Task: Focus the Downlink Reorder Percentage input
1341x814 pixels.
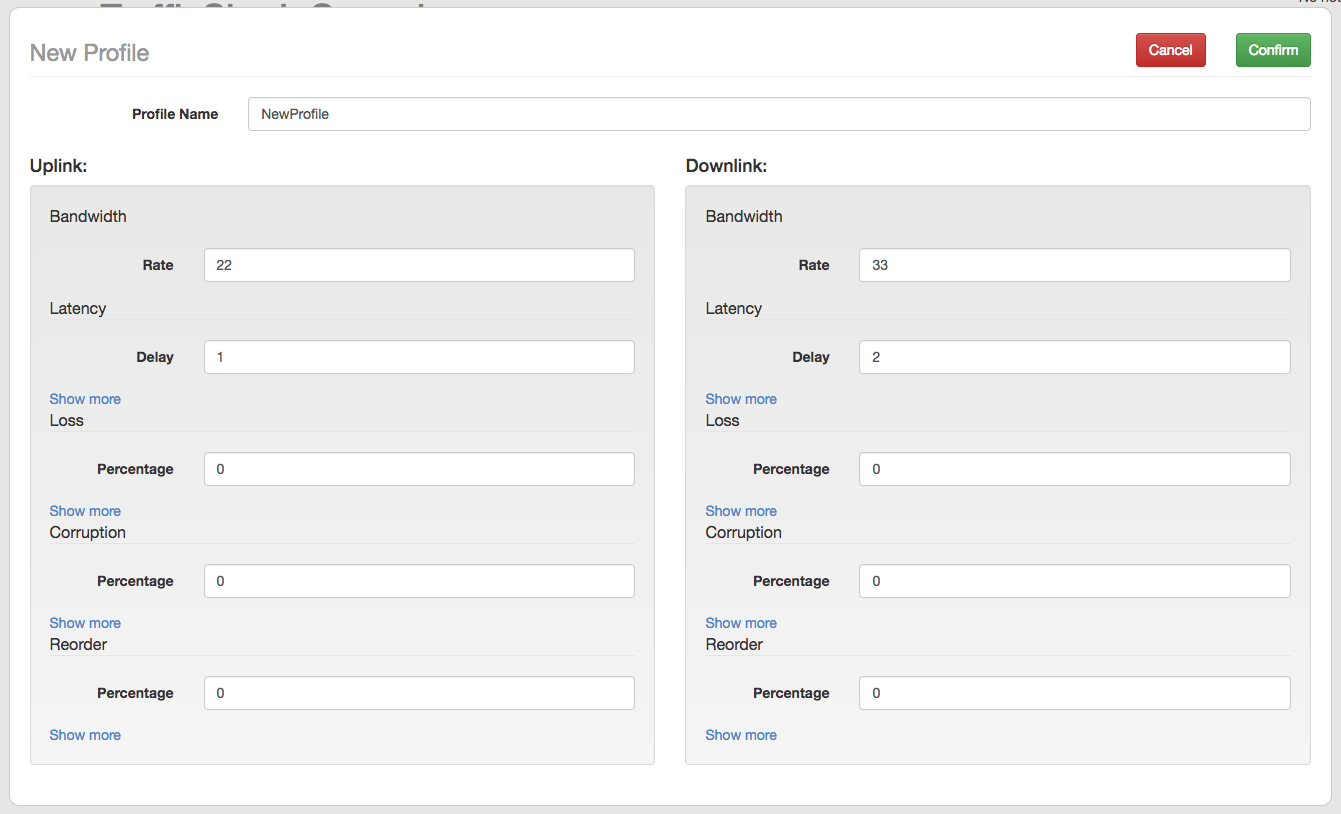Action: (1074, 693)
